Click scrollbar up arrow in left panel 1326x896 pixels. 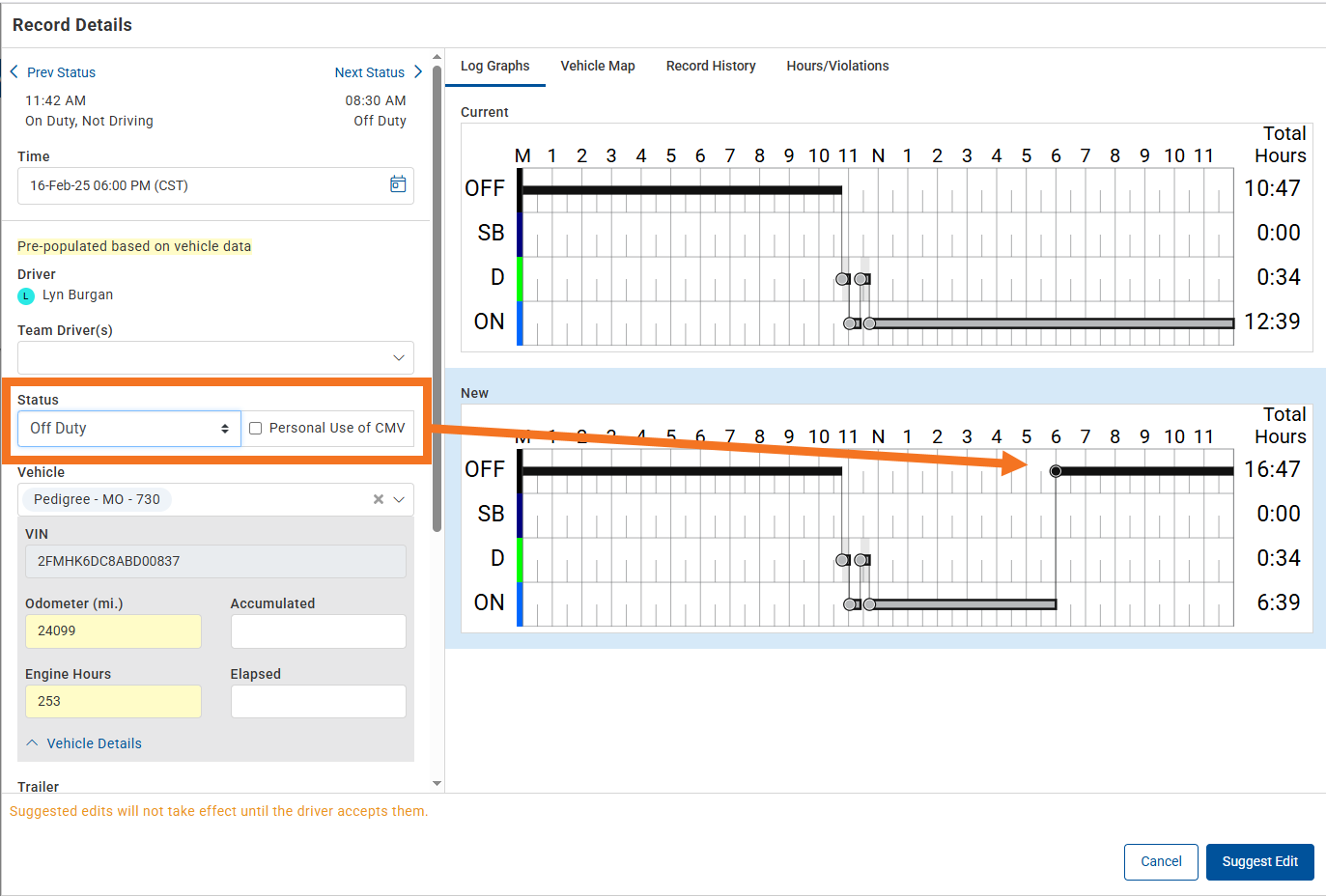point(437,57)
